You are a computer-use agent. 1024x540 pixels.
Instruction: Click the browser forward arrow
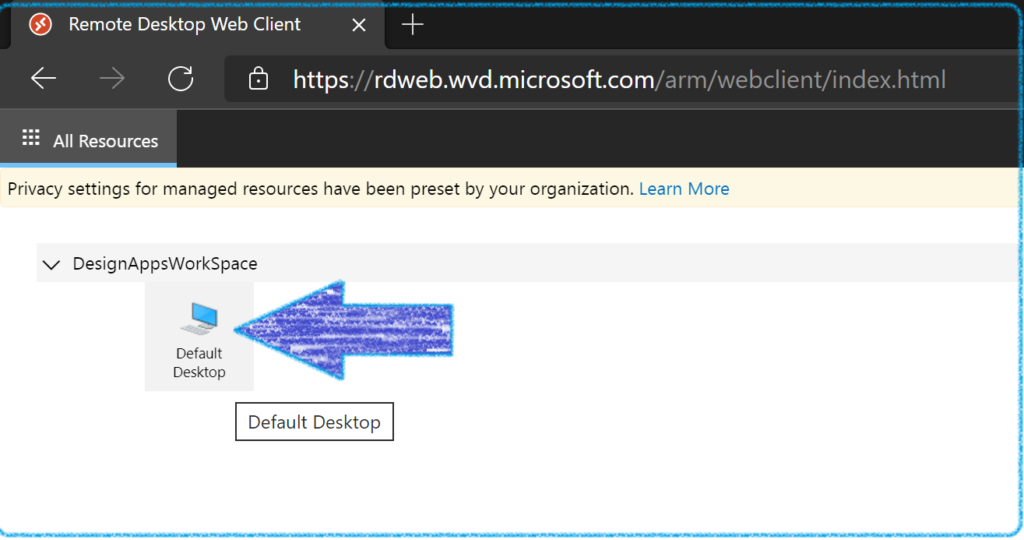pyautogui.click(x=112, y=79)
